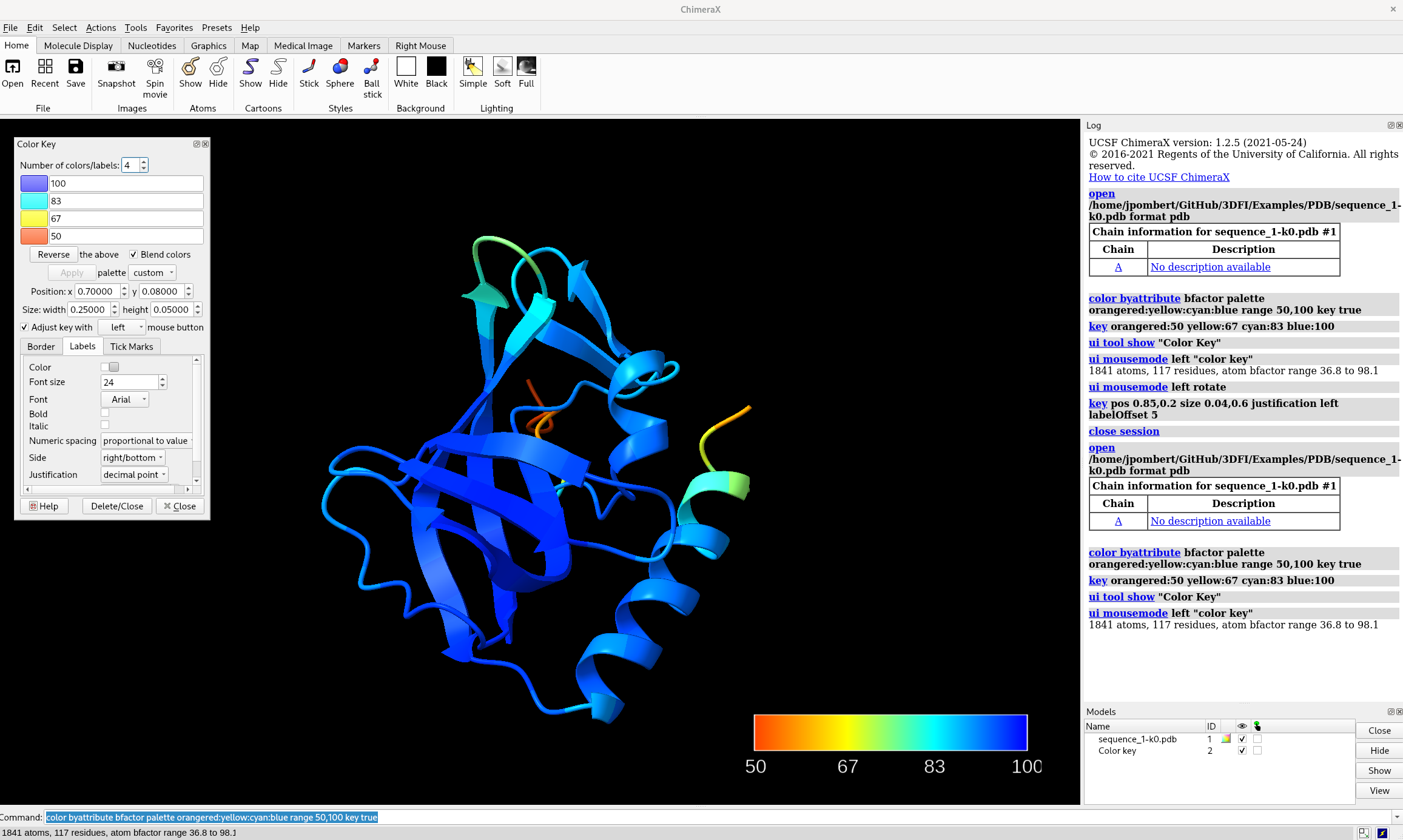The image size is (1403, 840).
Task: Open the Favorites menu
Action: pyautogui.click(x=174, y=27)
